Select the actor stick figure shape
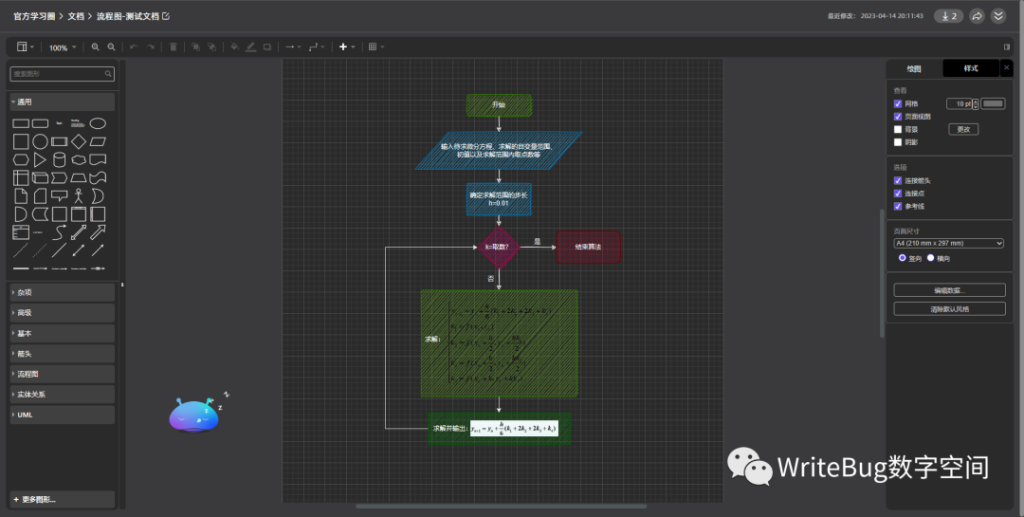Screen dimensions: 1024x517 point(79,195)
